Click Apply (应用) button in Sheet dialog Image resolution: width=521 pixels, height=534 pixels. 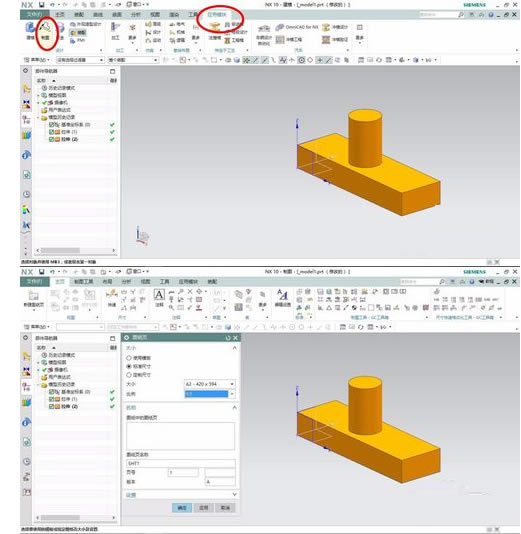pyautogui.click(x=204, y=507)
